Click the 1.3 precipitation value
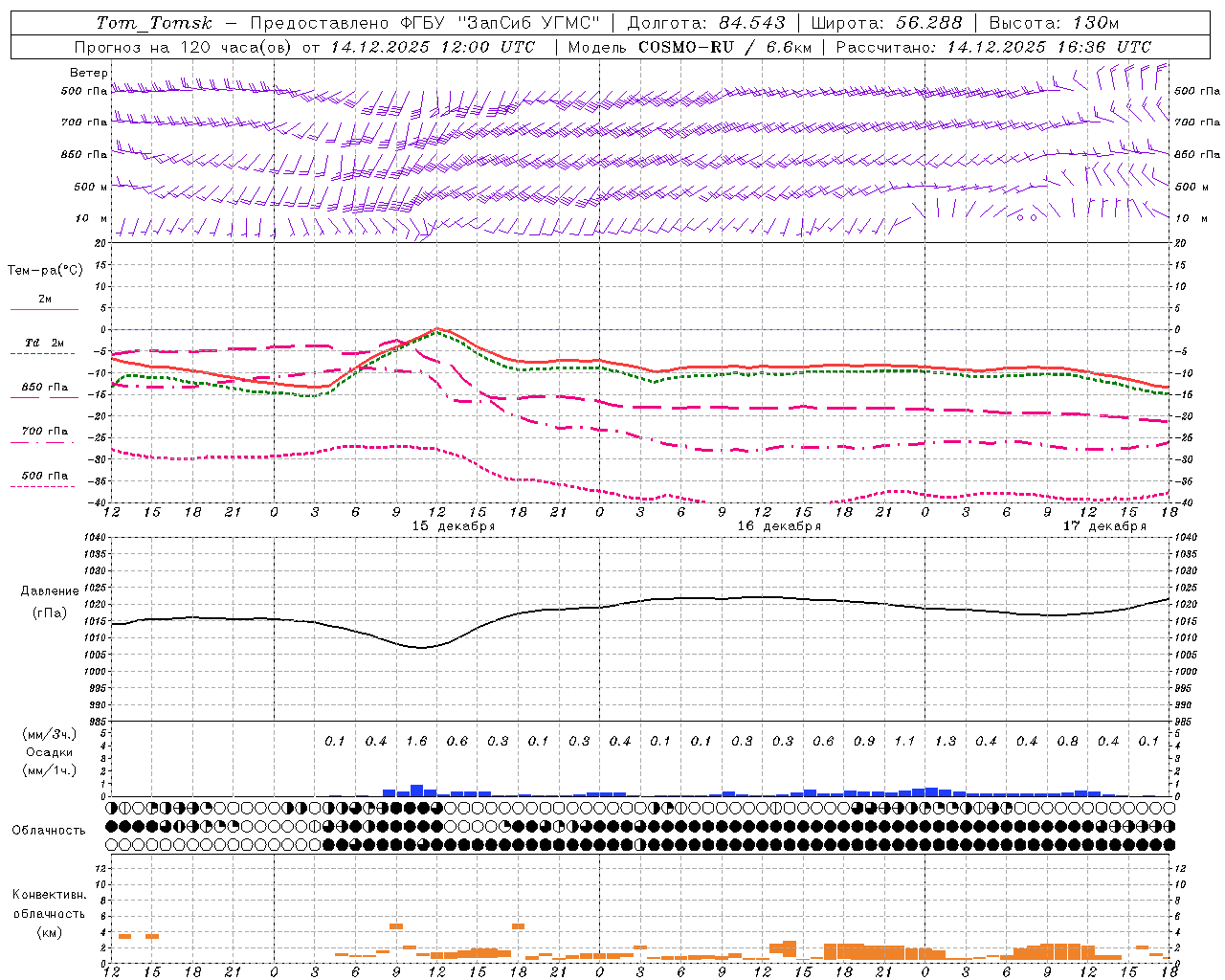This screenshot has width=1225, height=980. 946,741
